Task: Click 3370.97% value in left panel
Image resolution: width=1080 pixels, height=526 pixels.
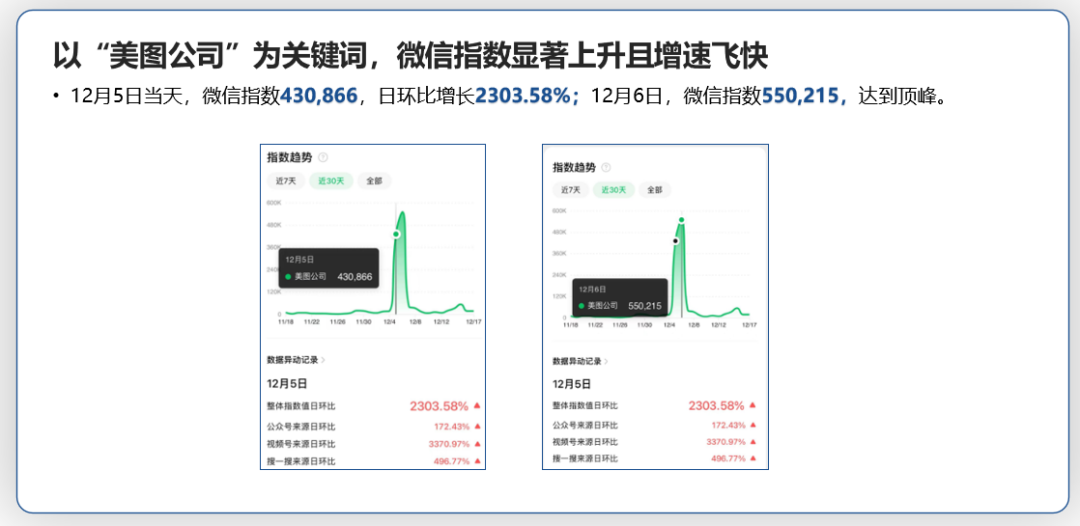Action: pos(448,444)
